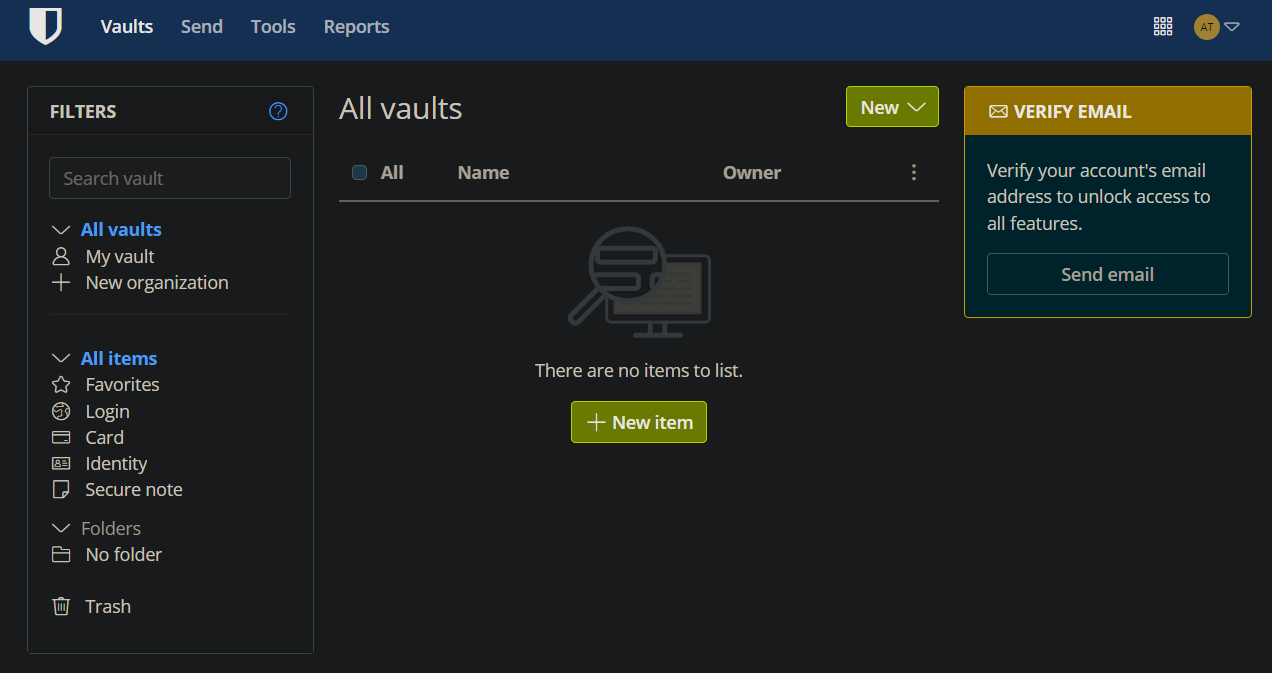Open the AT account avatar menu
Viewport: 1272px width, 673px height.
1207,27
